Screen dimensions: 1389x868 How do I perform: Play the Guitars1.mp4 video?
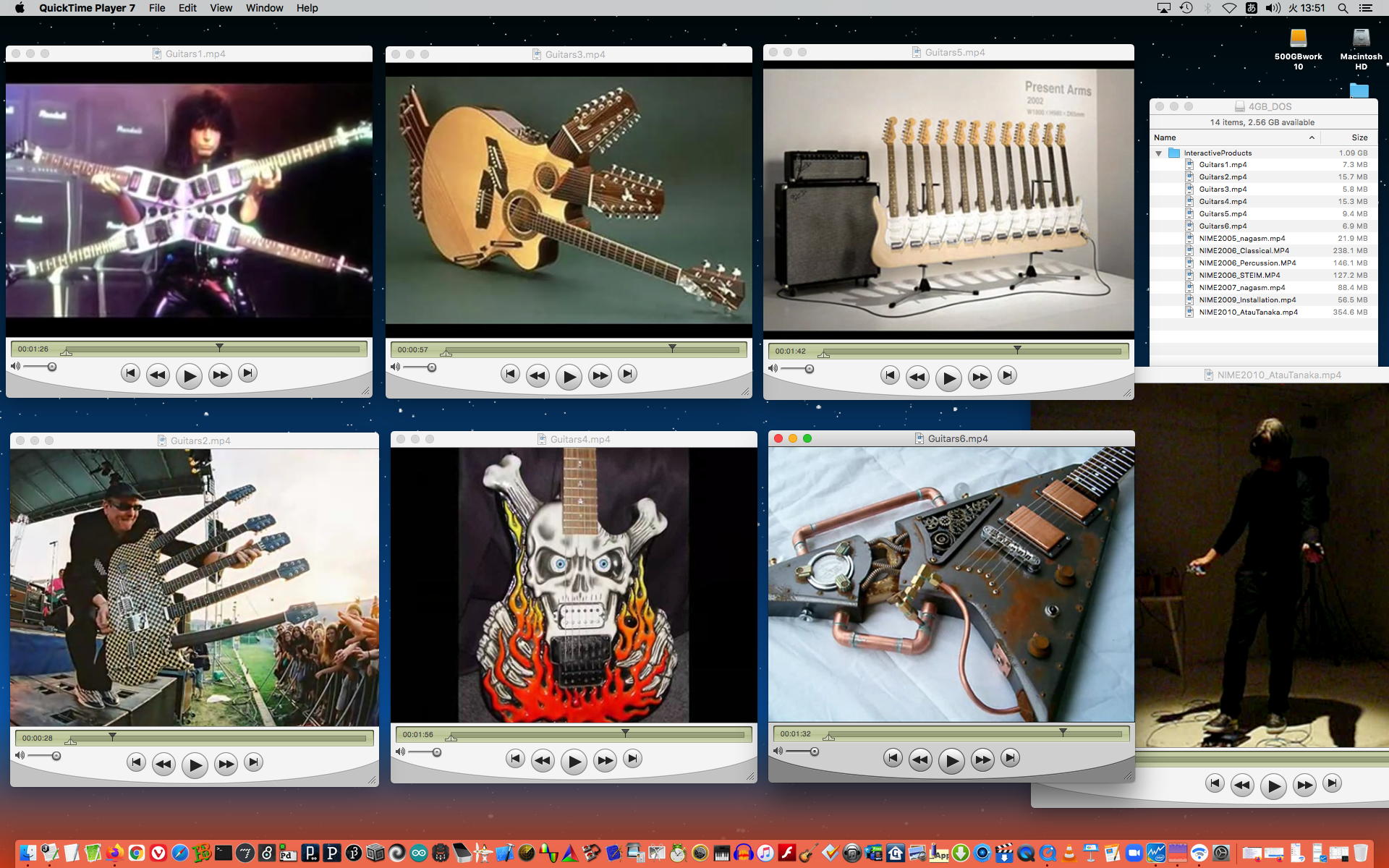tap(189, 376)
